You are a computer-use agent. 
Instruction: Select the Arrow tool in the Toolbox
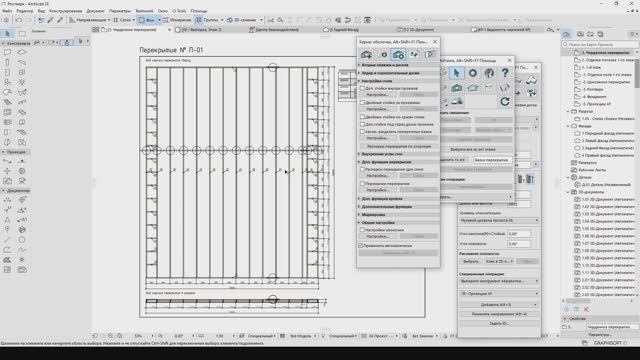point(7,34)
